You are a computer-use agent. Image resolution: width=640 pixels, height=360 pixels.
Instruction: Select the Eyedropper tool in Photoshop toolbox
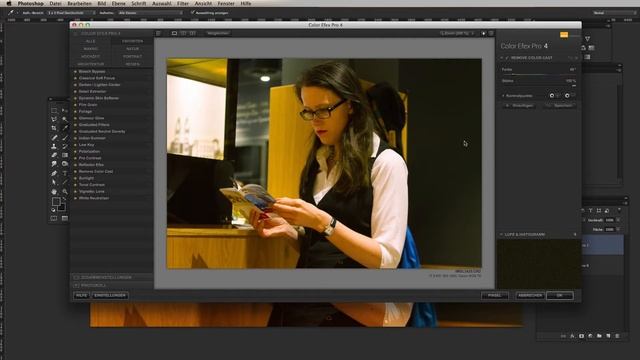[x=64, y=128]
